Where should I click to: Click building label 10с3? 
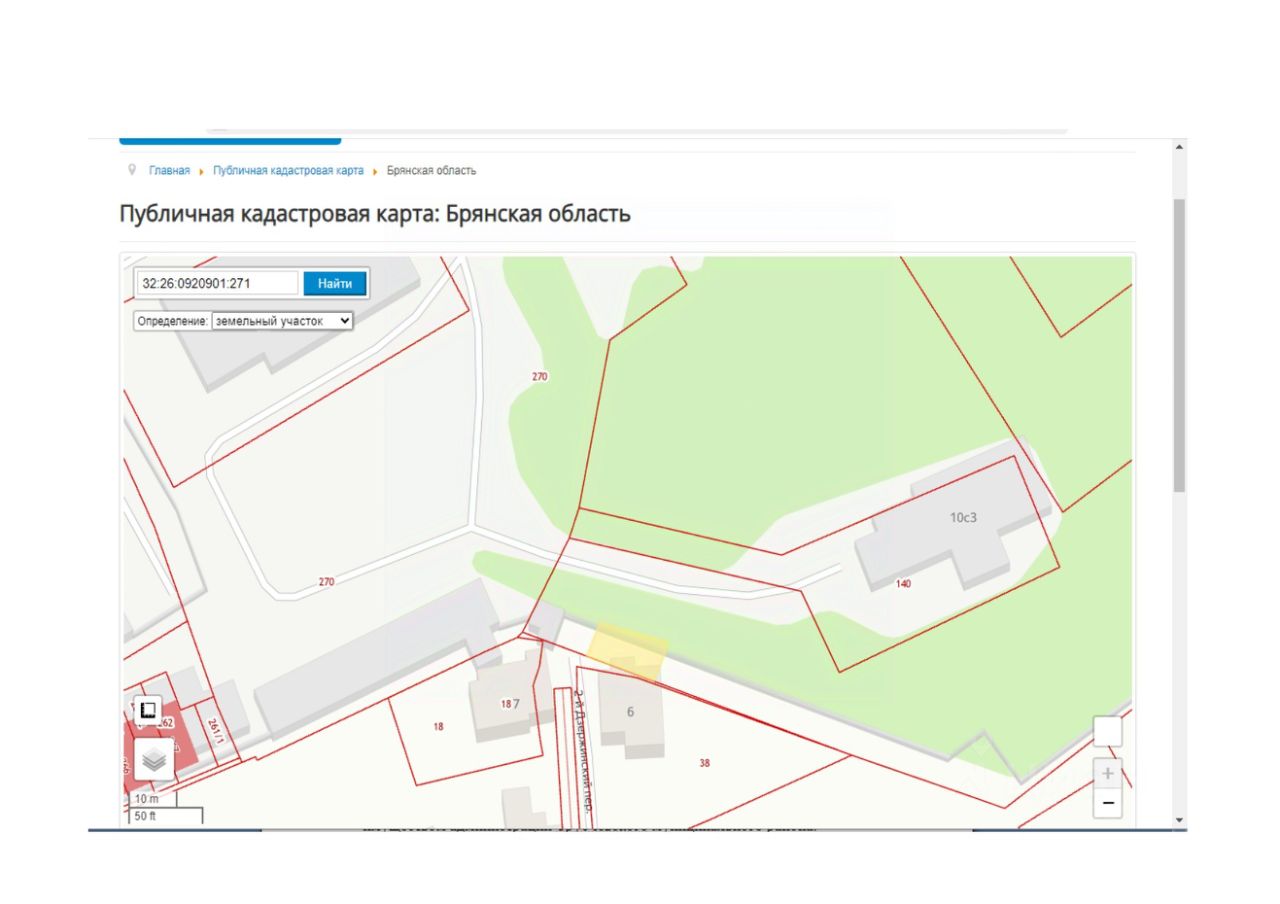963,518
